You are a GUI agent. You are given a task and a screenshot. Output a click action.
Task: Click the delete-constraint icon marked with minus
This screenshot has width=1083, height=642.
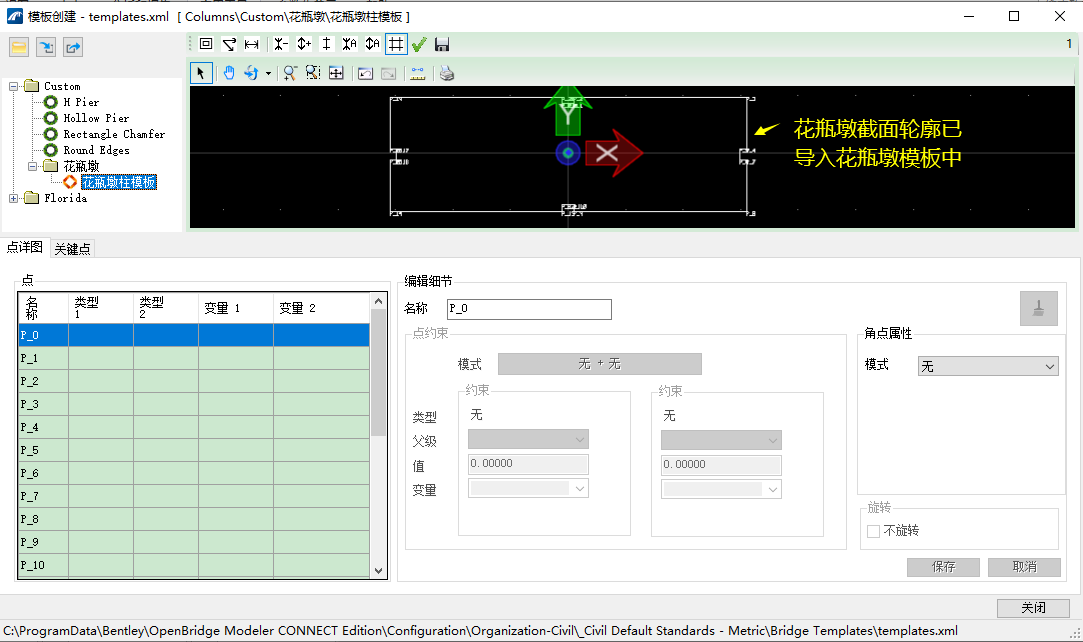[x=280, y=44]
